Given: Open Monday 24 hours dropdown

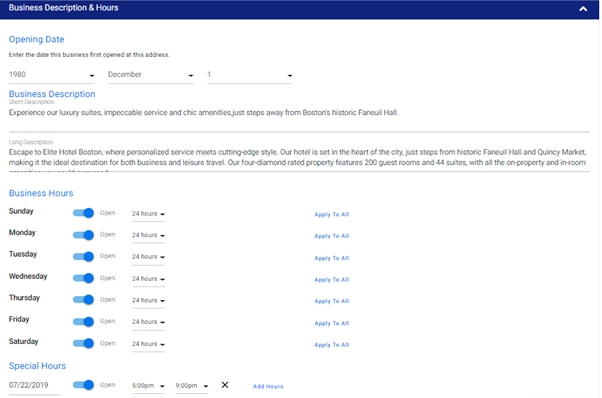Looking at the screenshot, I should (148, 235).
